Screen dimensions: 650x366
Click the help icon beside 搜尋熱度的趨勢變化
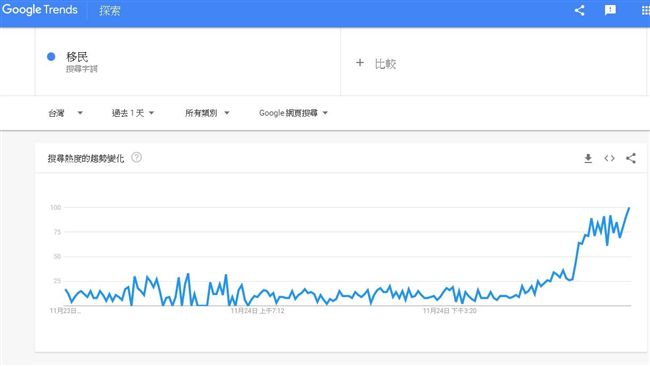click(x=136, y=158)
